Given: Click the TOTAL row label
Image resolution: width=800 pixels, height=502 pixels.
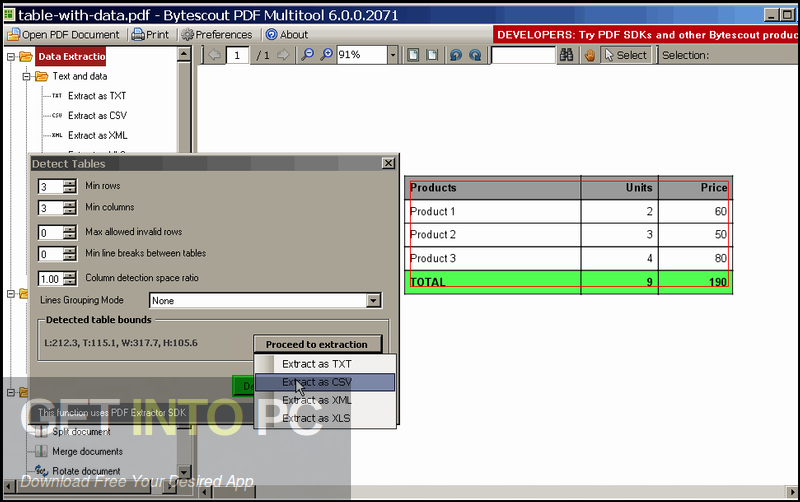Looking at the screenshot, I should pos(428,282).
